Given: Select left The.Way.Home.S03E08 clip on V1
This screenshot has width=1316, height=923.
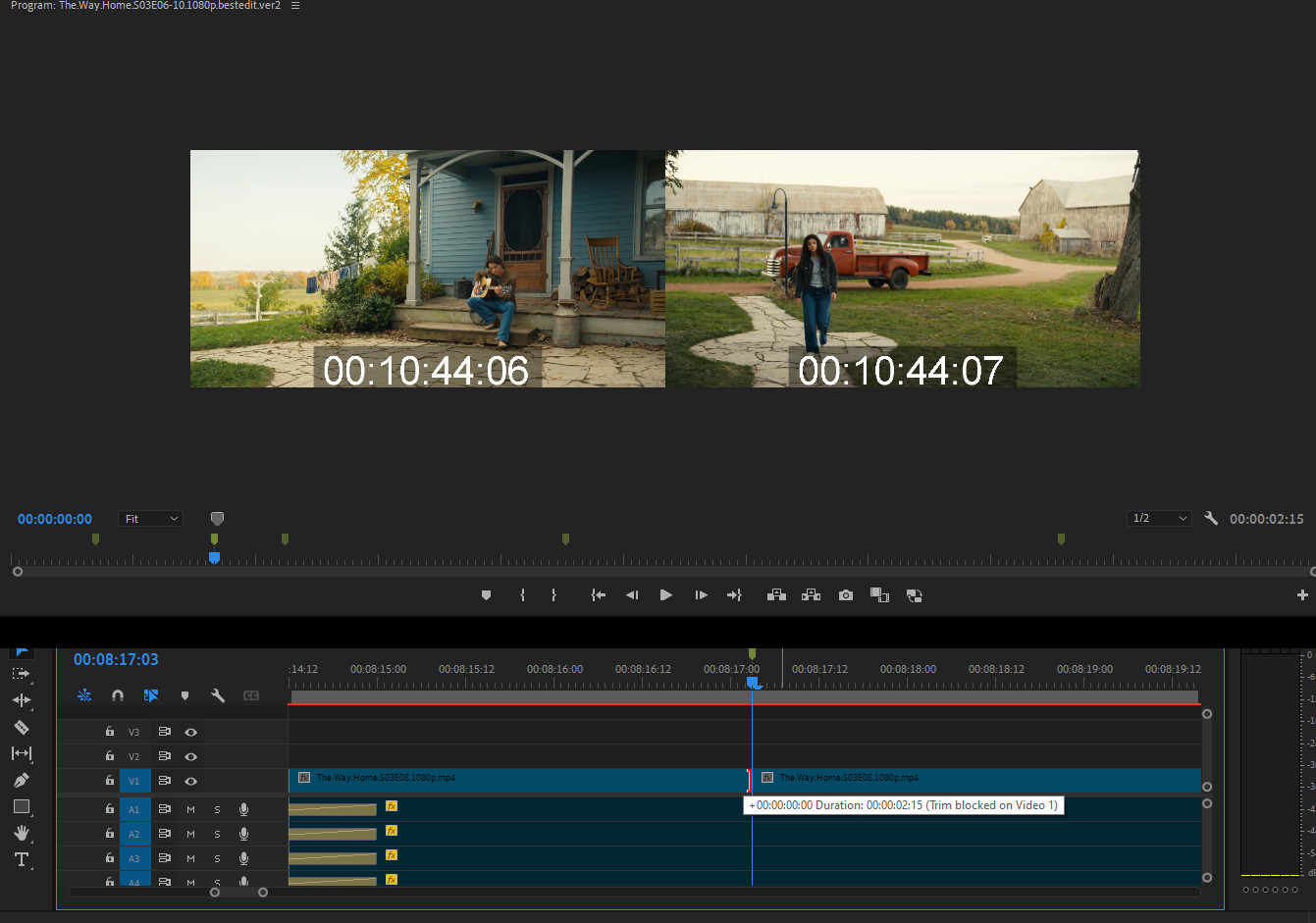Looking at the screenshot, I should pyautogui.click(x=518, y=780).
